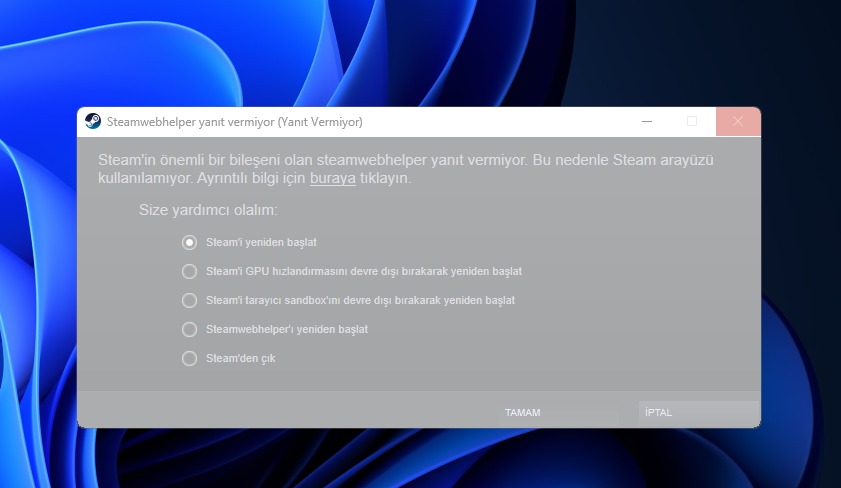Click the "Size yardımcı olalım:" heading text
Viewport: 841px width, 488px height.
pos(208,210)
